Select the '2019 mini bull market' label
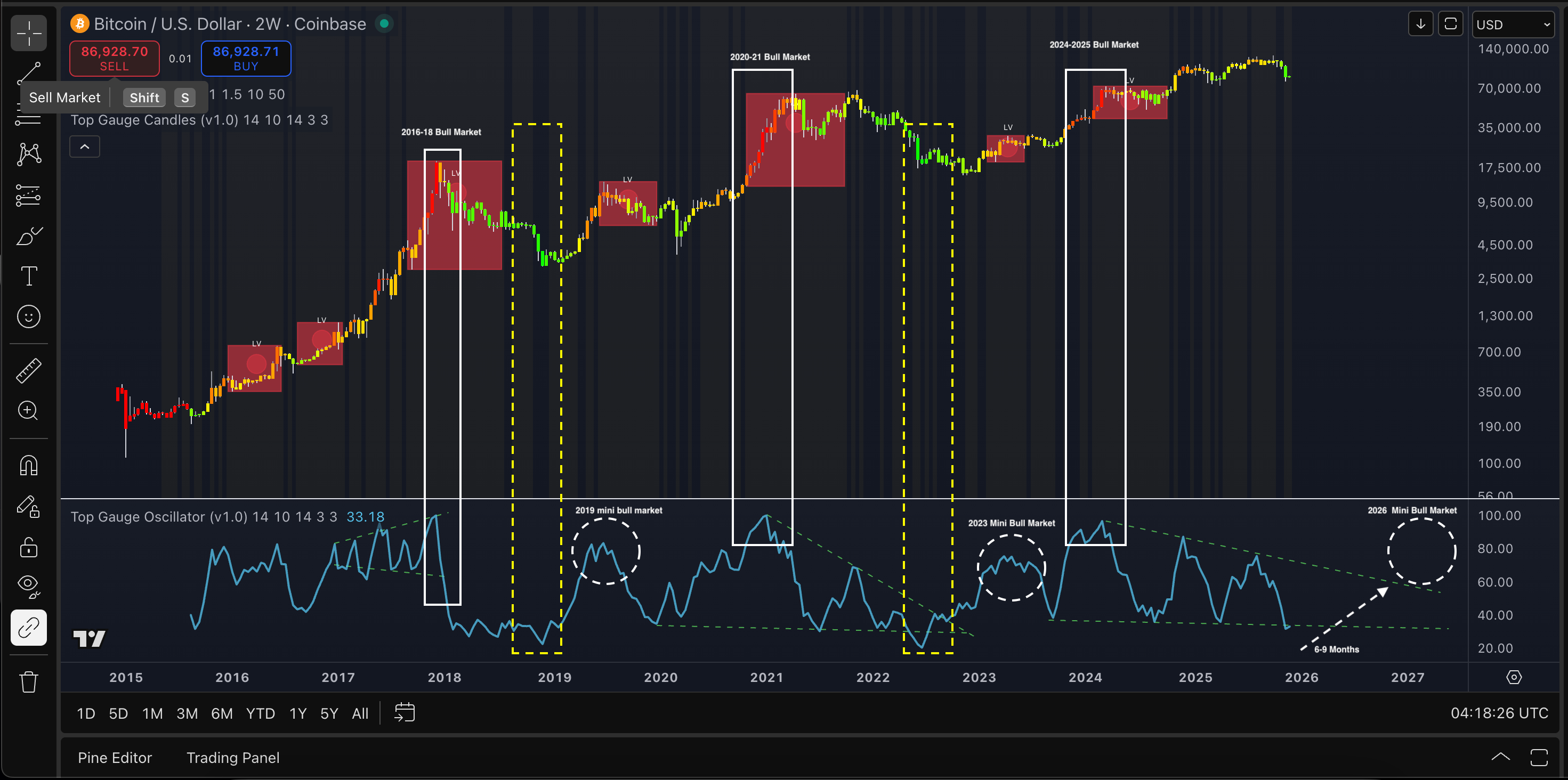1568x780 pixels. [618, 510]
